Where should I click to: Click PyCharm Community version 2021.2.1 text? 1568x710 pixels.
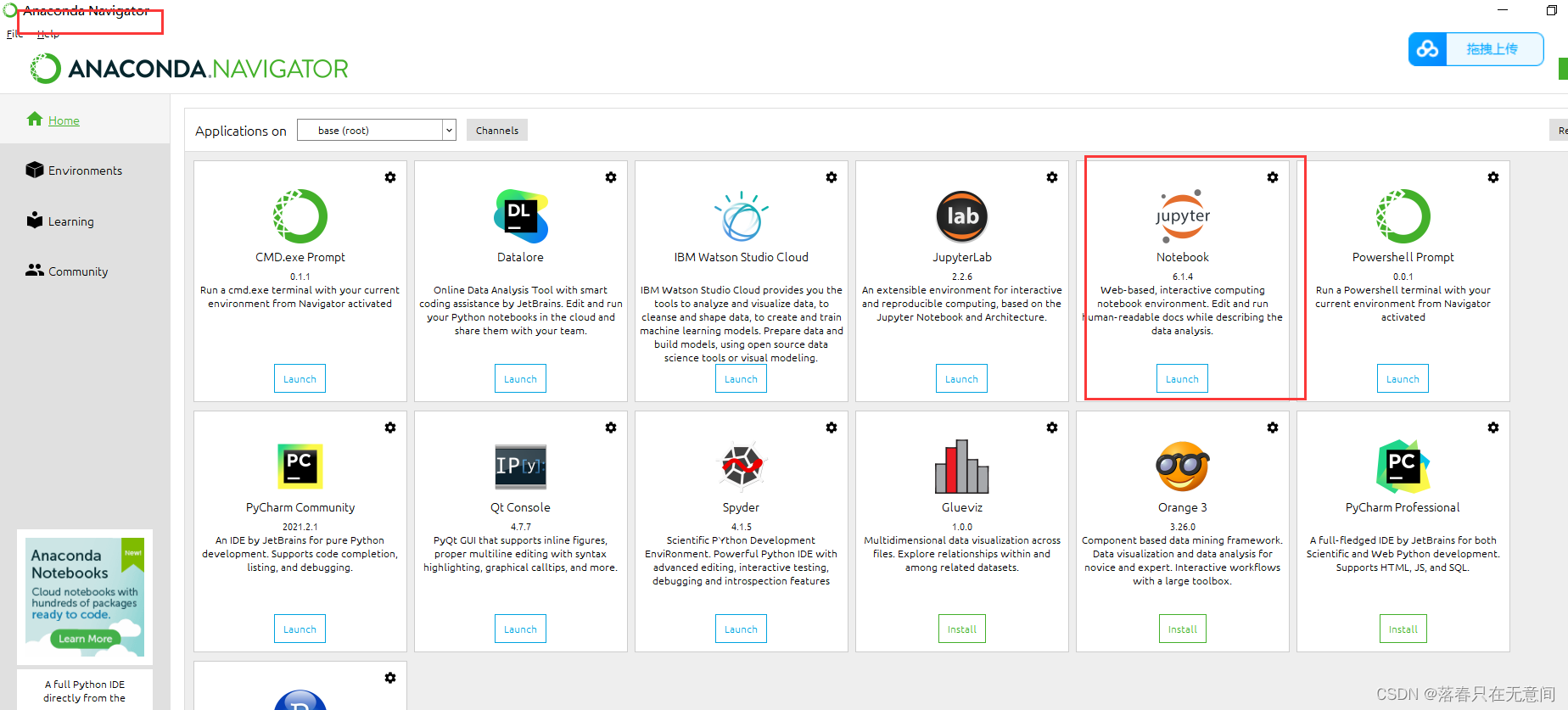[x=300, y=527]
